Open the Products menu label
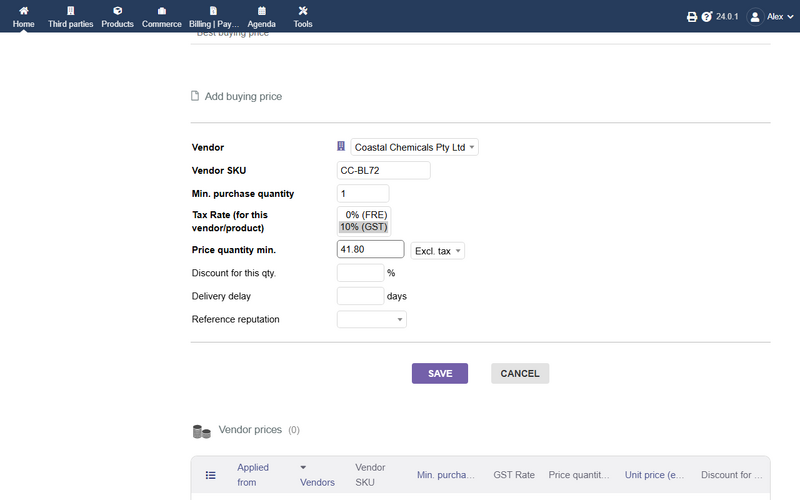Image resolution: width=800 pixels, height=500 pixels. (x=117, y=24)
